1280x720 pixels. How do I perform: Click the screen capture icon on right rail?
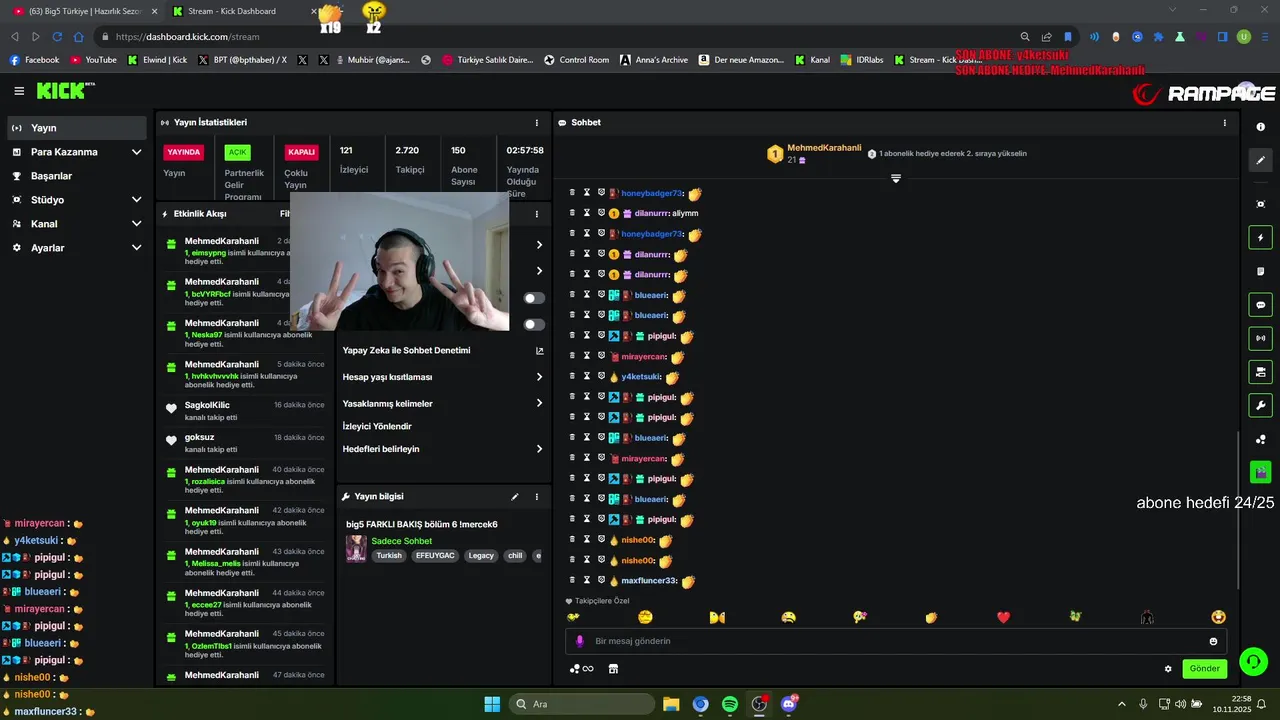(1260, 204)
